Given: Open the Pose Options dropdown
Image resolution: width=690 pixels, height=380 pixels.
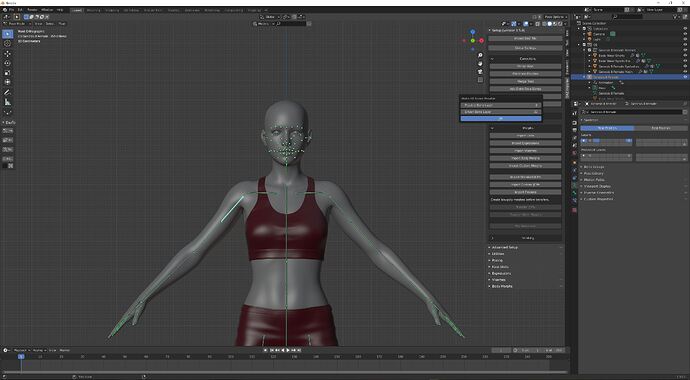Looking at the screenshot, I should pyautogui.click(x=555, y=17).
